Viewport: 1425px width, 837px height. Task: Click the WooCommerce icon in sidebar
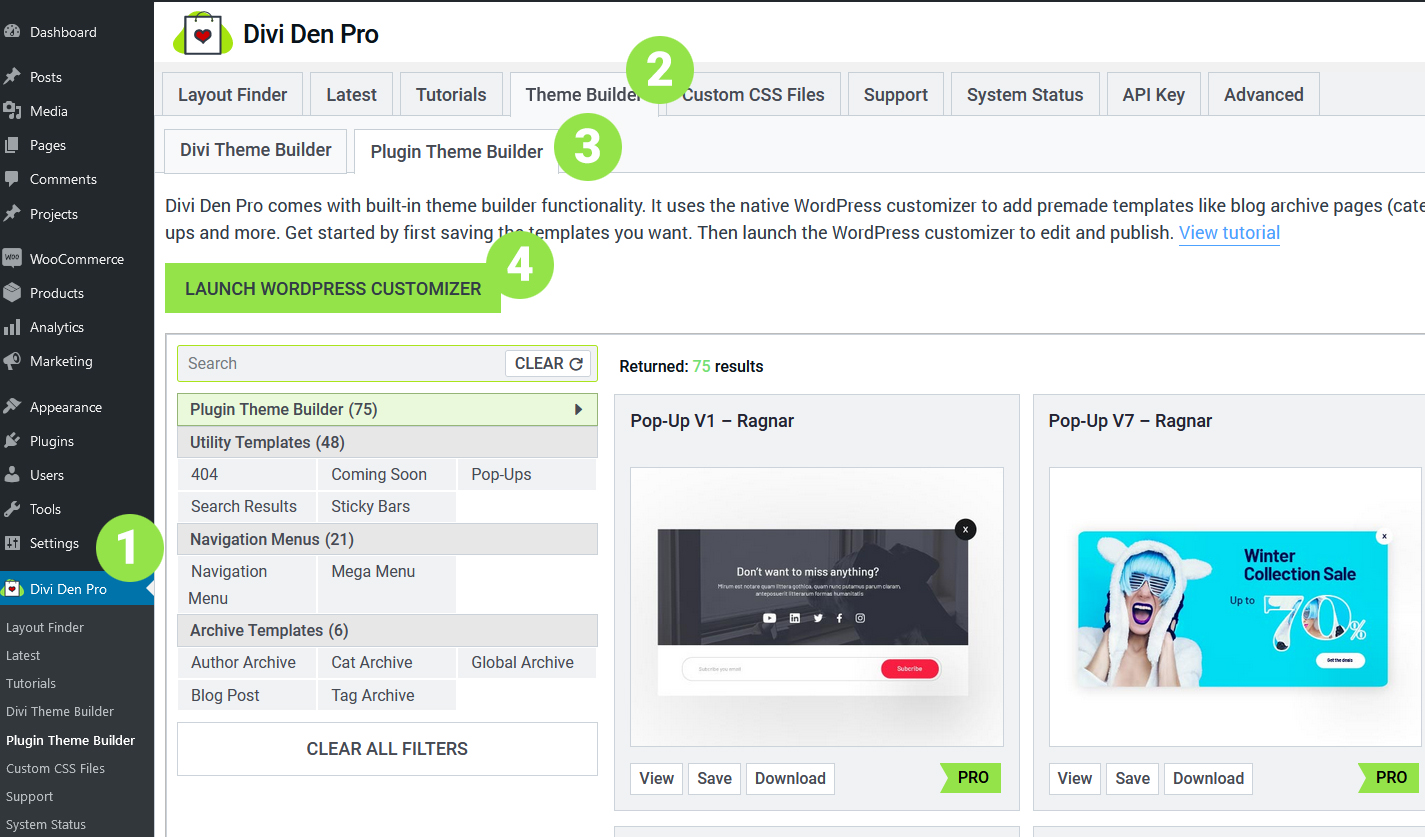coord(12,259)
